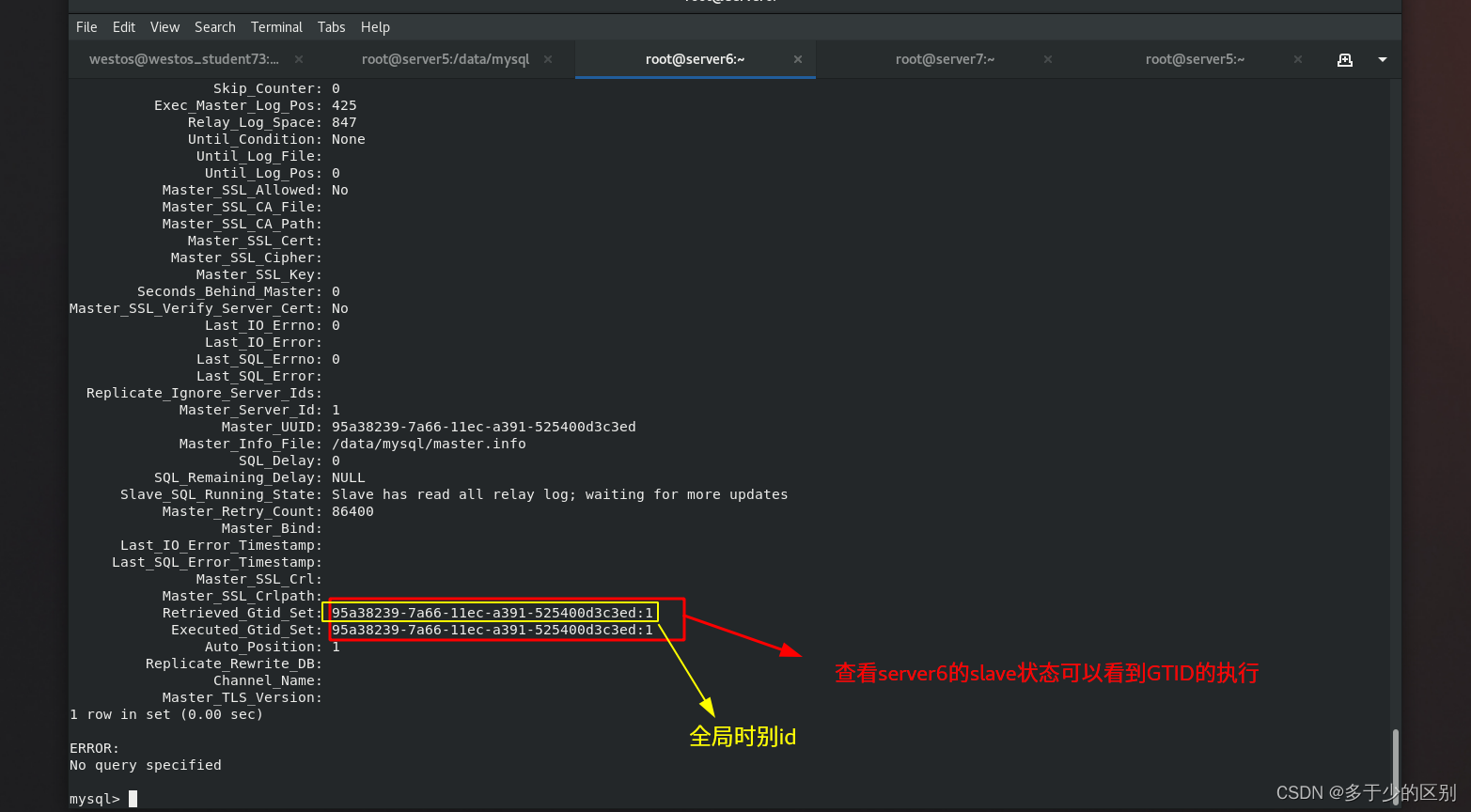Switch to westos@westos_student73 tab
This screenshot has height=812, width=1471.
[184, 59]
